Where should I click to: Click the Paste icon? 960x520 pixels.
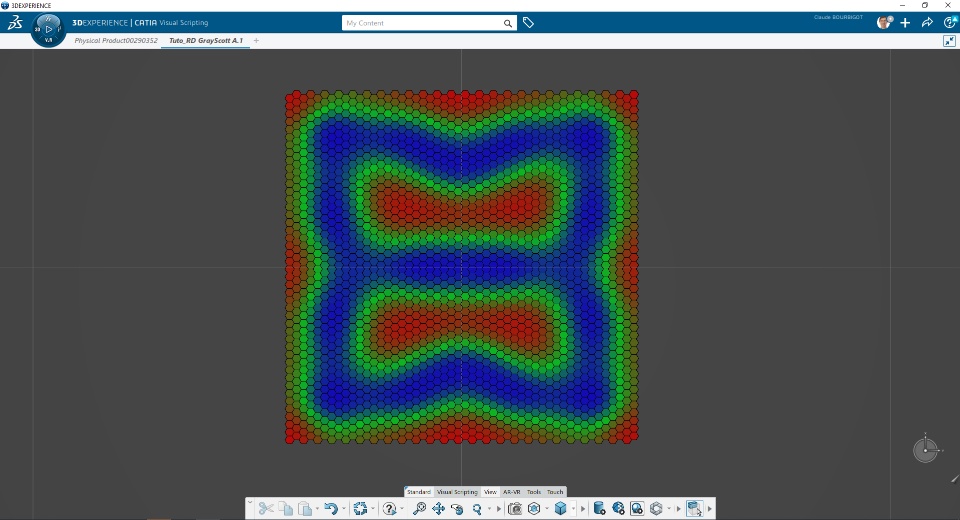coord(305,508)
